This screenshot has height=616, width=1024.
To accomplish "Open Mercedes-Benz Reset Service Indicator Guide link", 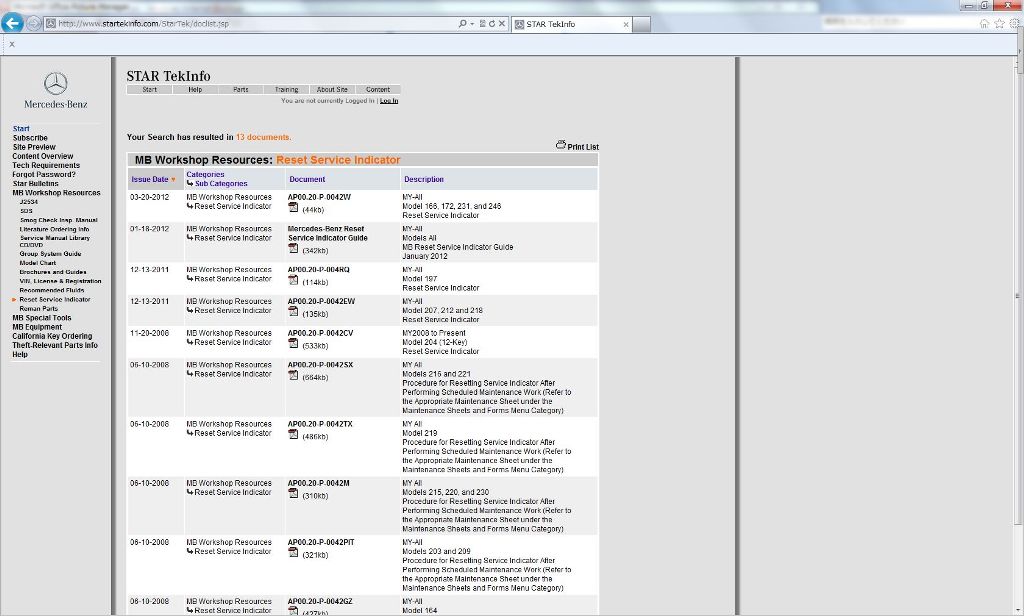I will click(x=327, y=233).
